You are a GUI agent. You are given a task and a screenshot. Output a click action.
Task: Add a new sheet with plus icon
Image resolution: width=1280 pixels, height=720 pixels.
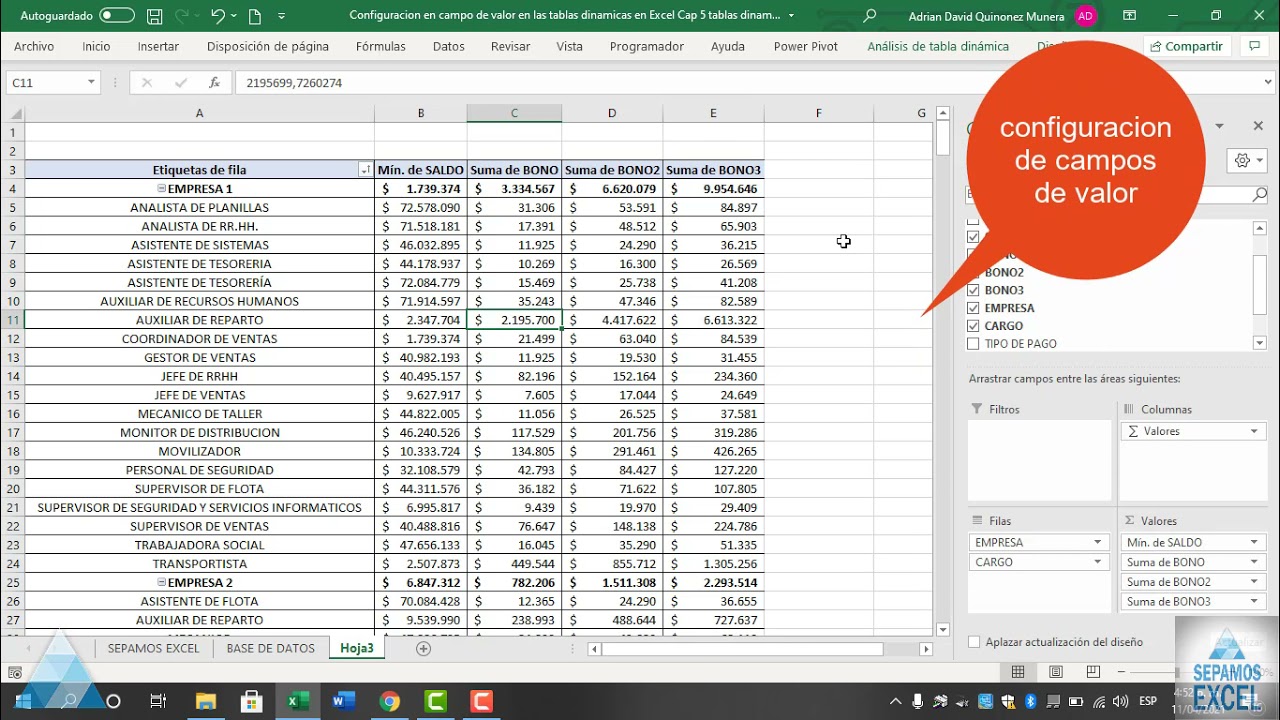(x=423, y=648)
